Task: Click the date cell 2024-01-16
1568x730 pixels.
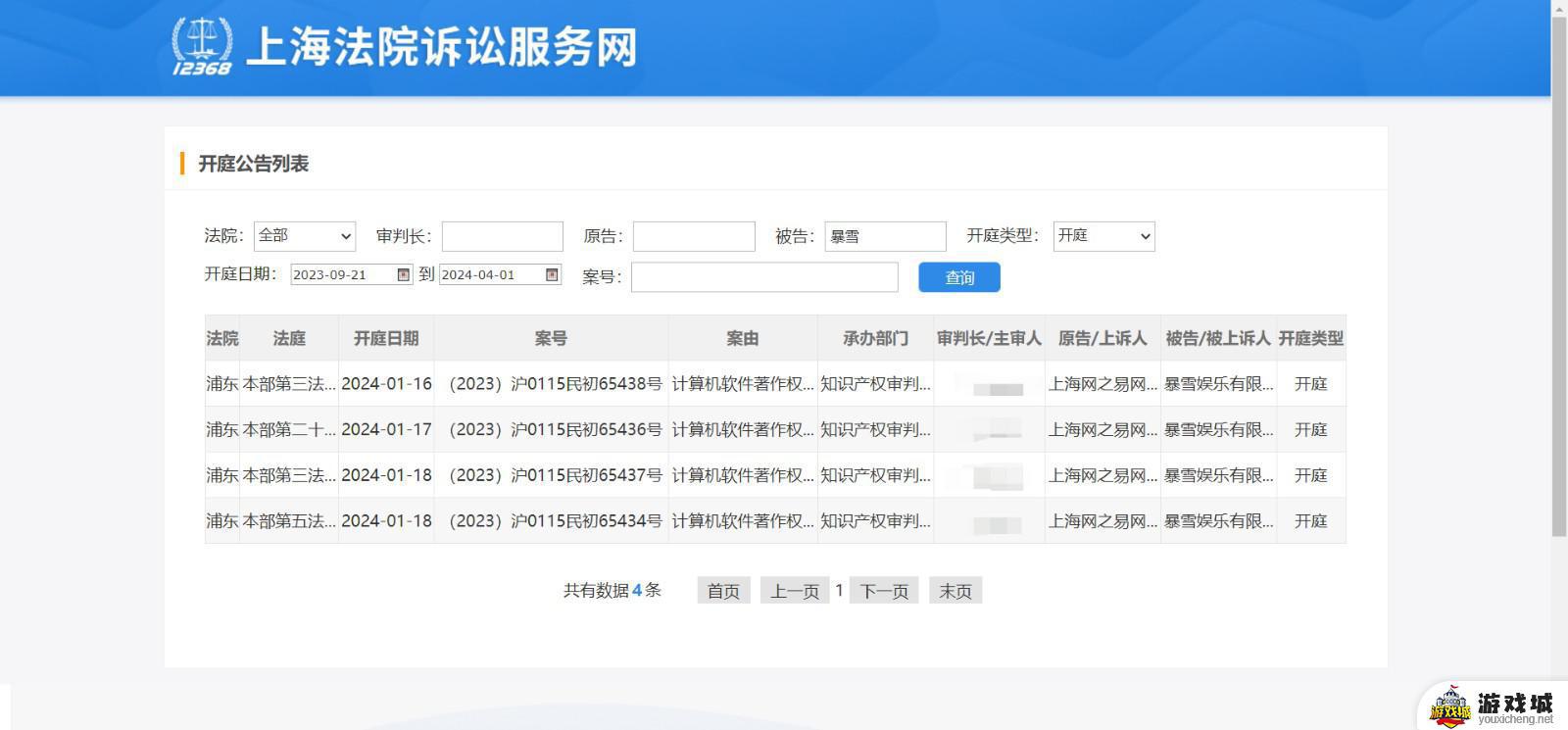Action: [x=386, y=384]
